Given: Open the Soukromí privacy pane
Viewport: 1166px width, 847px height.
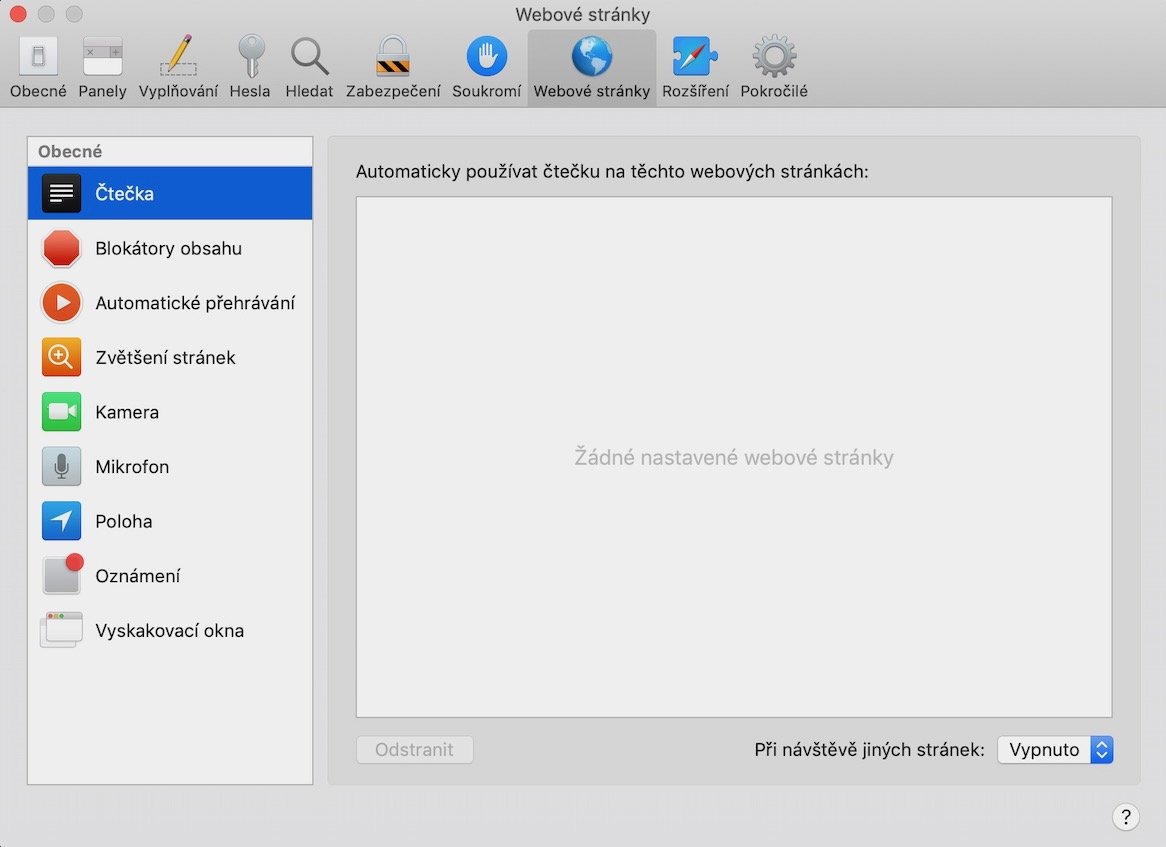Looking at the screenshot, I should (x=486, y=67).
